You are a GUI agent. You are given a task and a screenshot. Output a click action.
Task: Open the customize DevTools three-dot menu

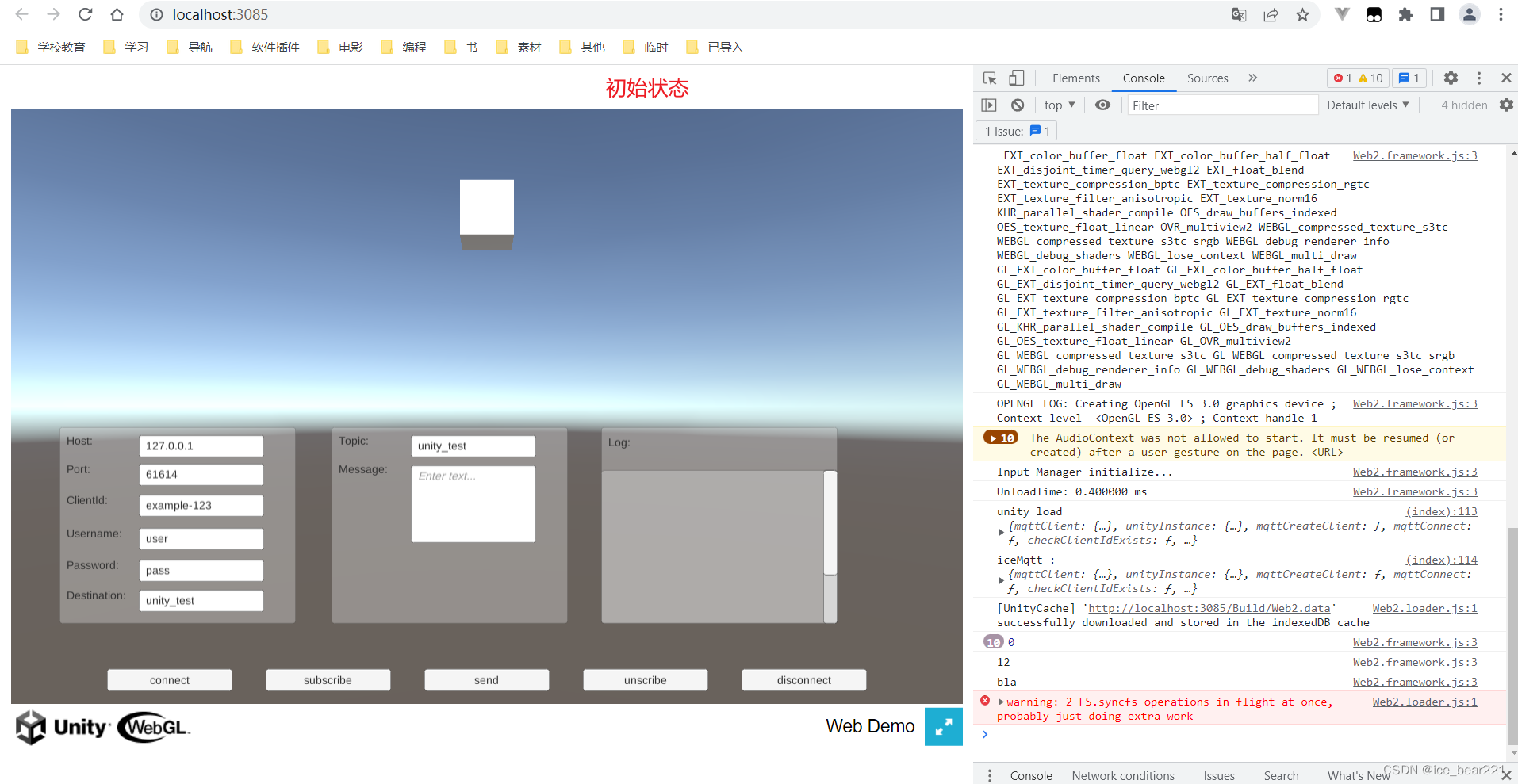[x=1479, y=78]
